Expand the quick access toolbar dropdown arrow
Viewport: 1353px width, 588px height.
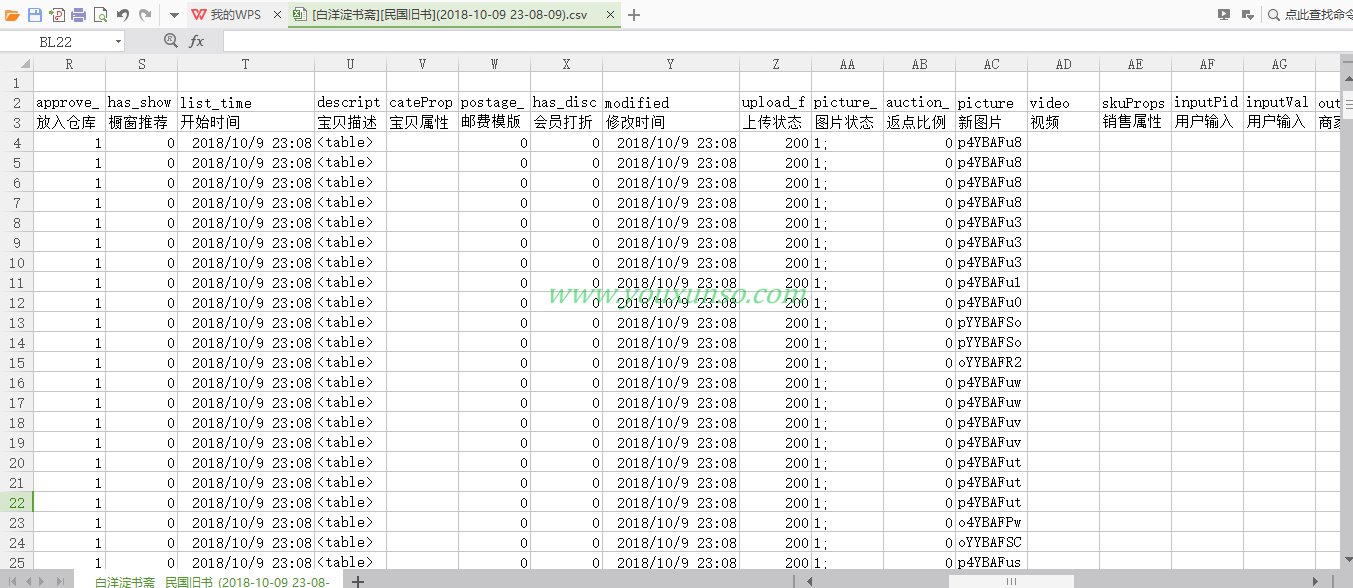[x=174, y=15]
